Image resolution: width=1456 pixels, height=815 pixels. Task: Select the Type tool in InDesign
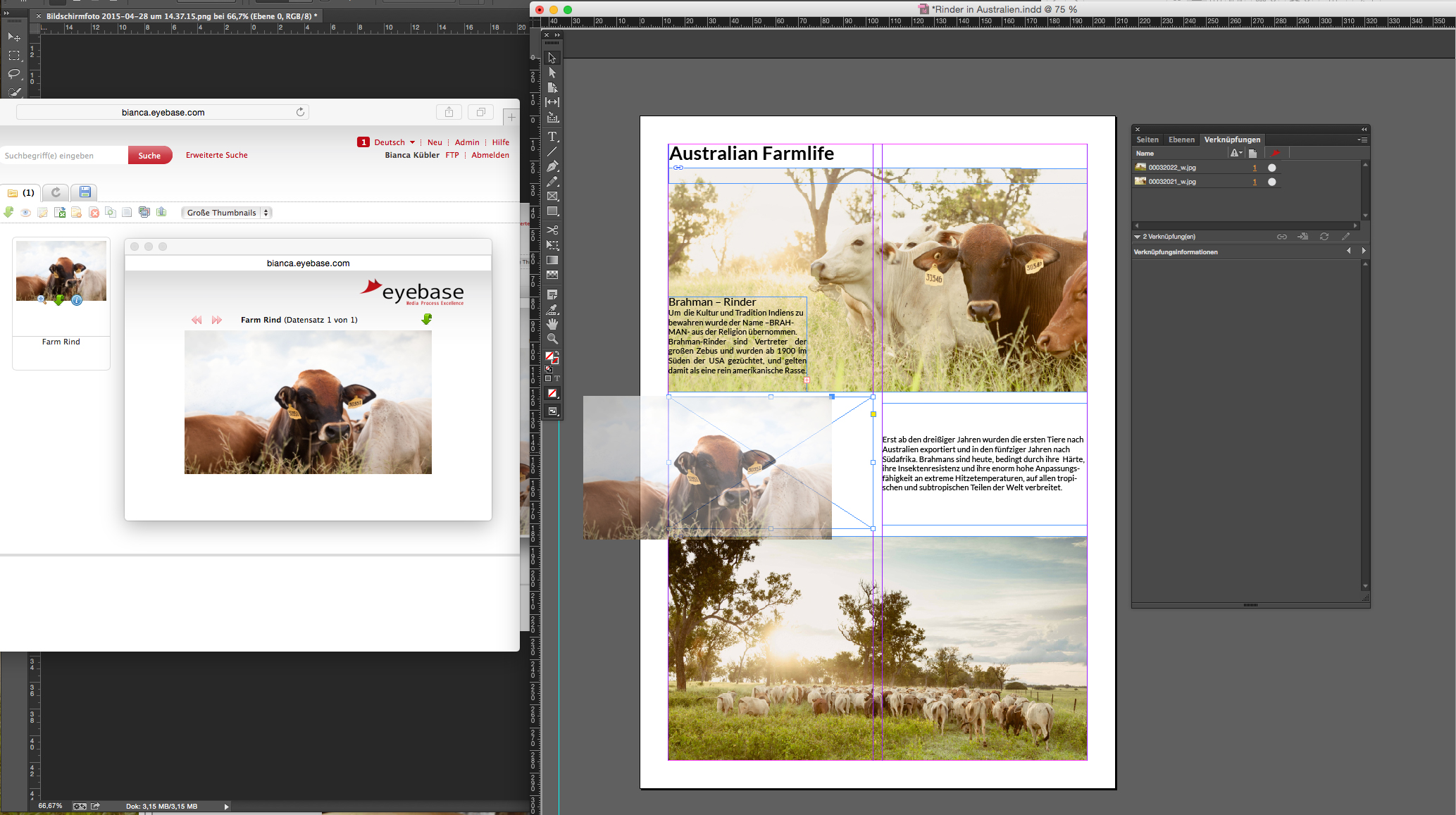552,136
